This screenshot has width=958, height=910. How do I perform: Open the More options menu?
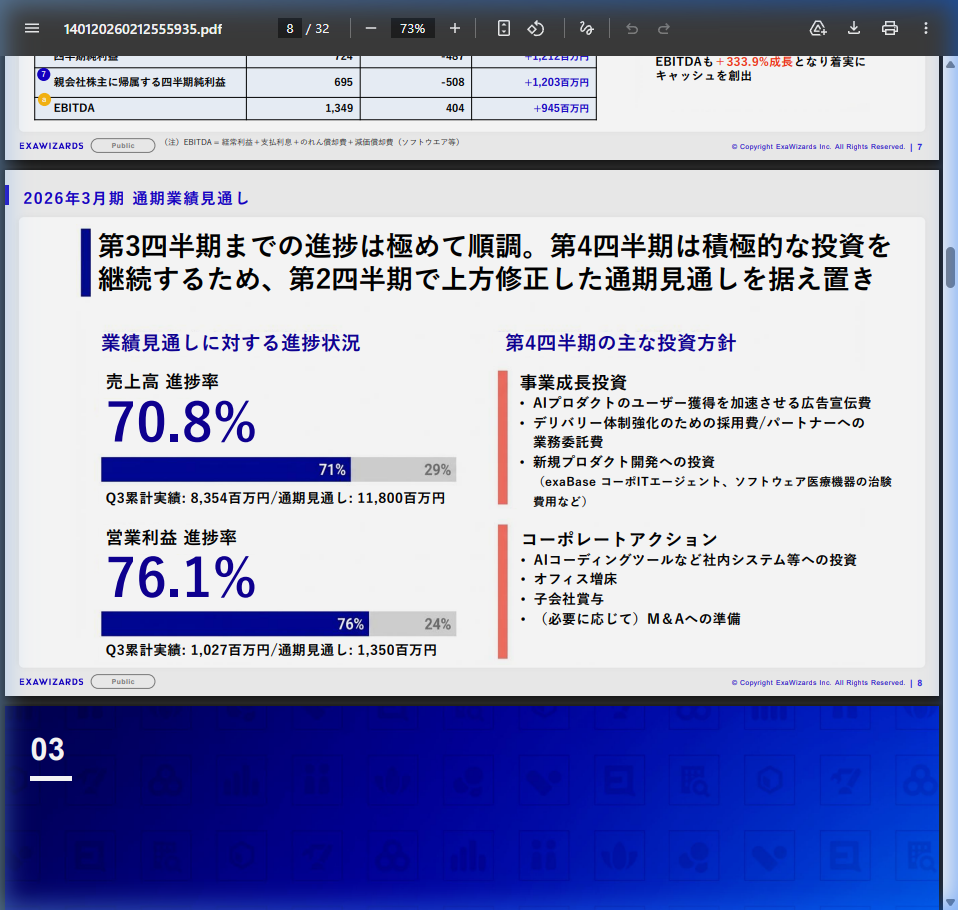pyautogui.click(x=925, y=28)
